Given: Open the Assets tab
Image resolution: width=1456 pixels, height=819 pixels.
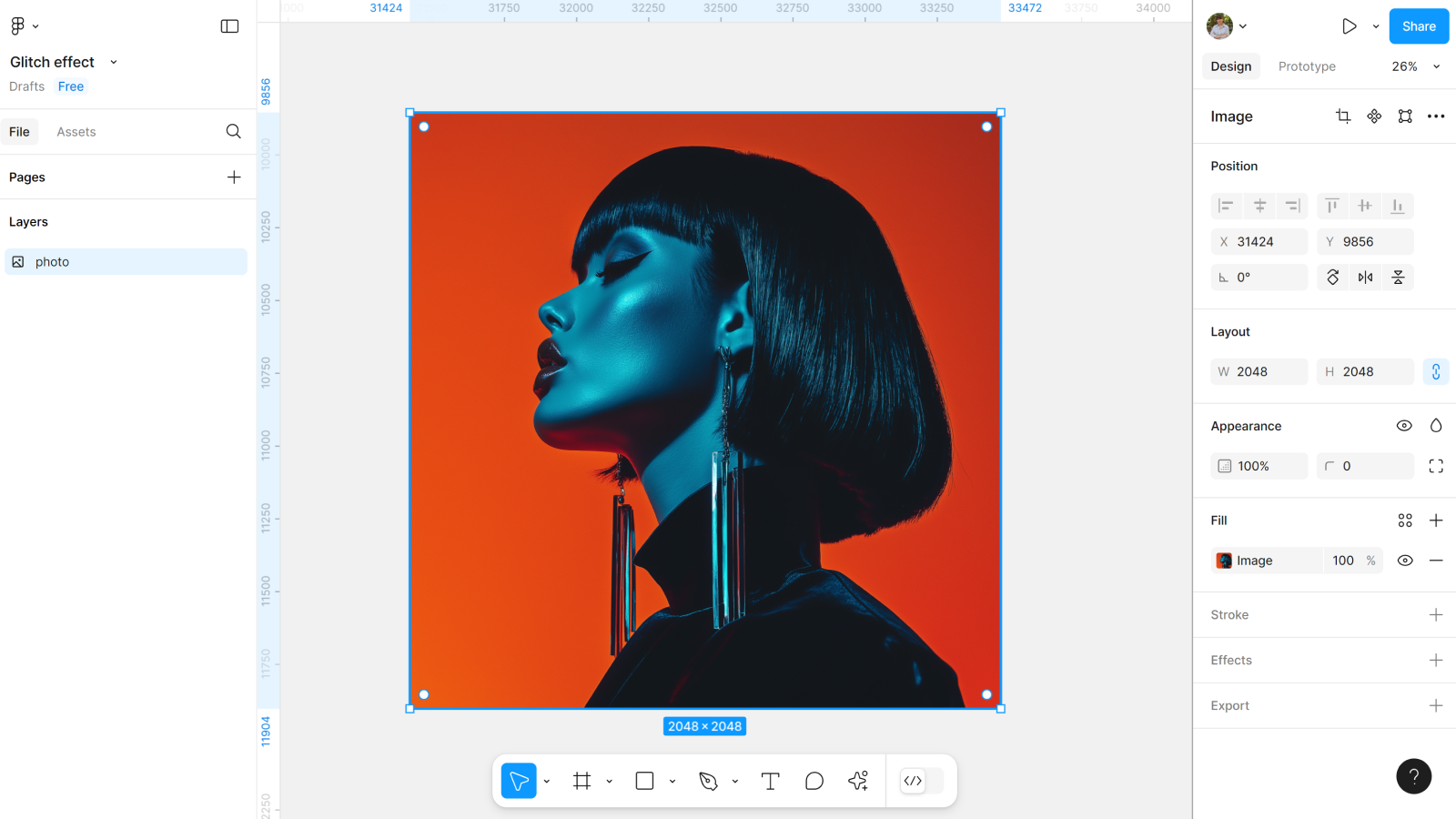Looking at the screenshot, I should point(76,132).
